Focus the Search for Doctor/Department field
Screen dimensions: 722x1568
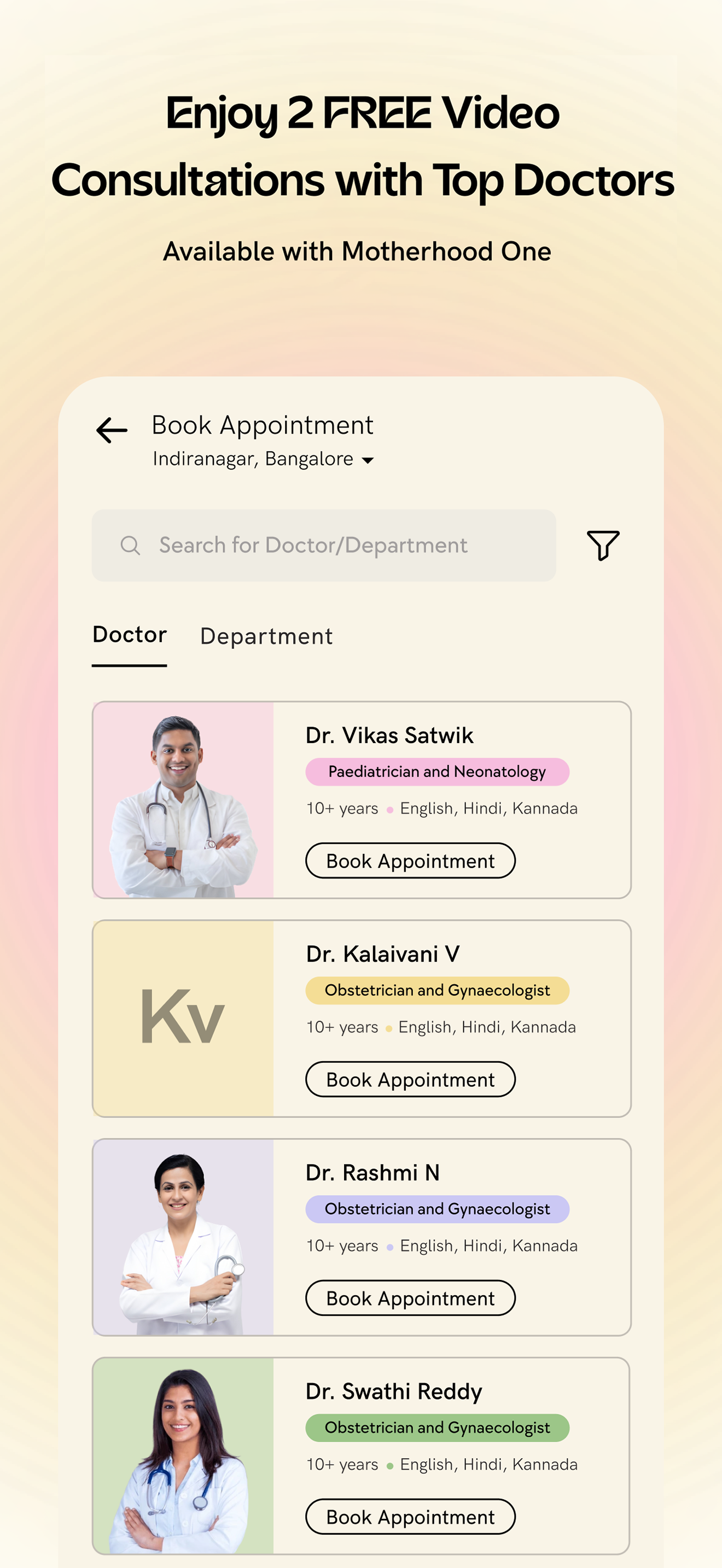tap(324, 546)
